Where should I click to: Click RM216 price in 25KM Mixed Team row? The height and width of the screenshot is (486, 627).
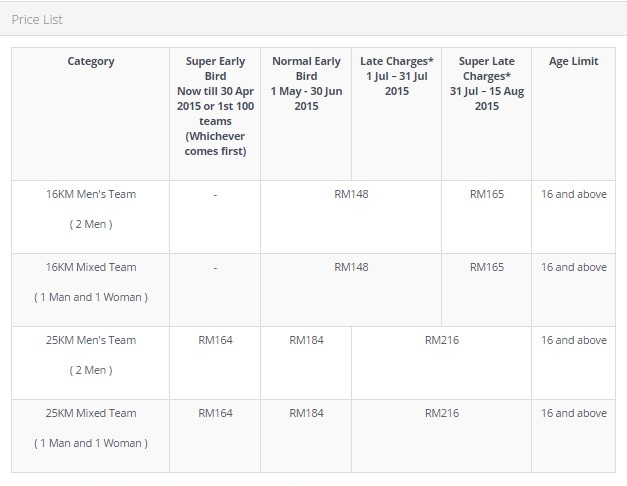[441, 413]
